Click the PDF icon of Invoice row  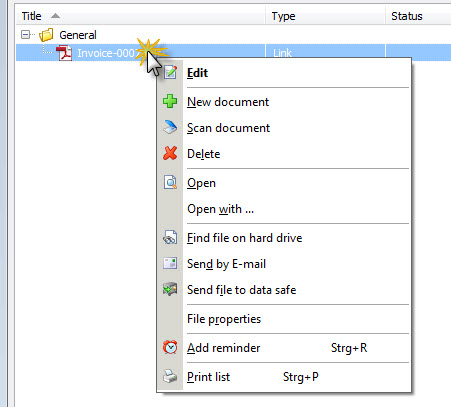[x=64, y=53]
